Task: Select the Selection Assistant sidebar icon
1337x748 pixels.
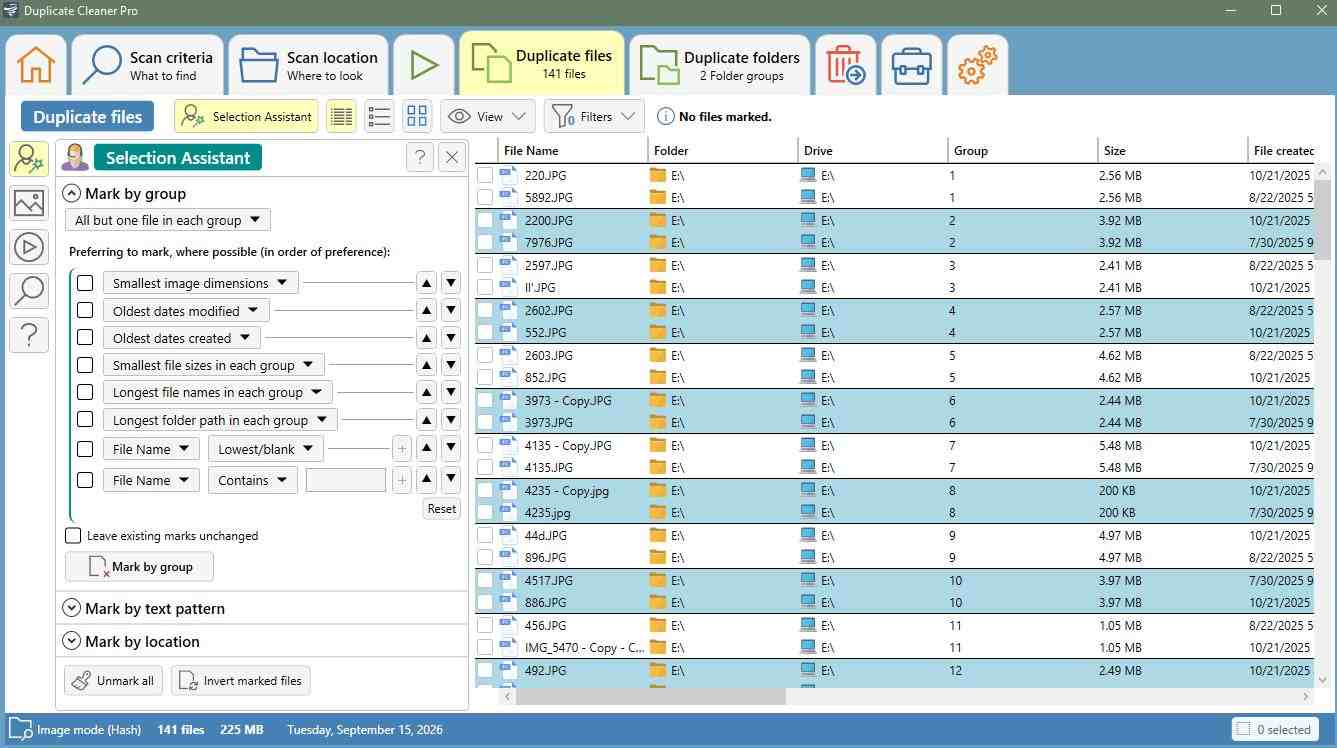Action: pyautogui.click(x=29, y=160)
